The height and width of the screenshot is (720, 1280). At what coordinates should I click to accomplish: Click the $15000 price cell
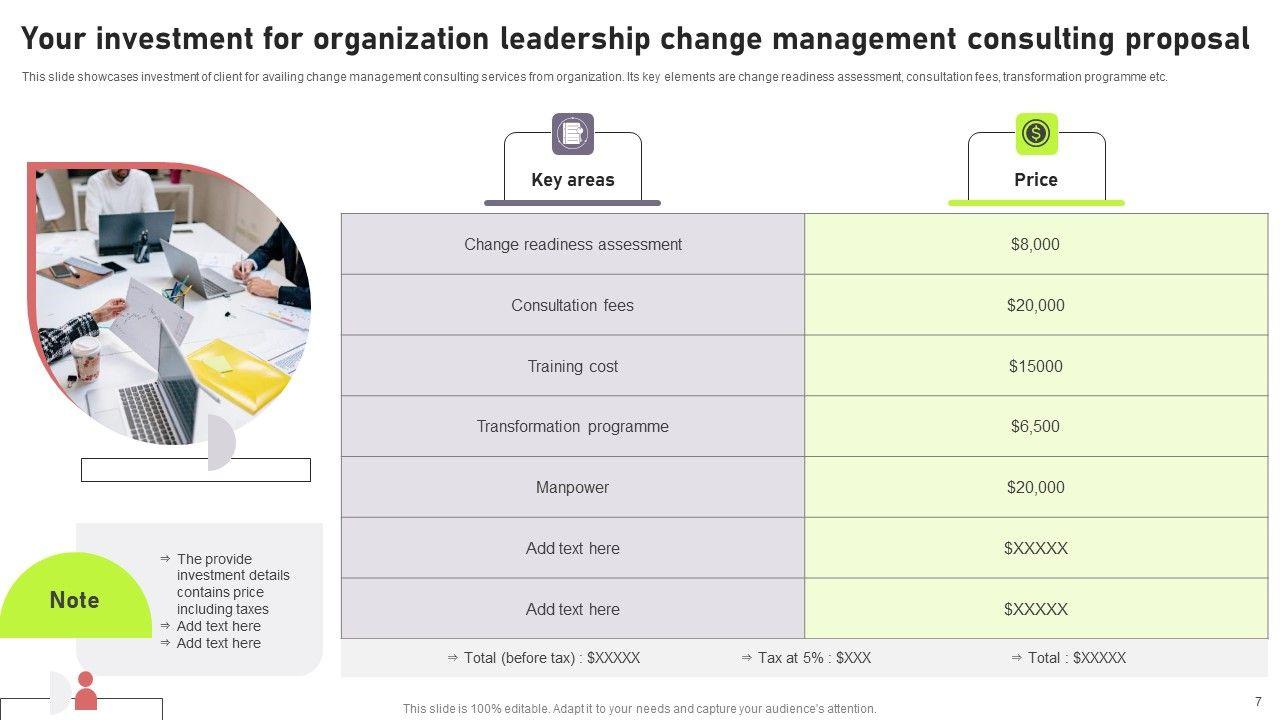(1035, 366)
